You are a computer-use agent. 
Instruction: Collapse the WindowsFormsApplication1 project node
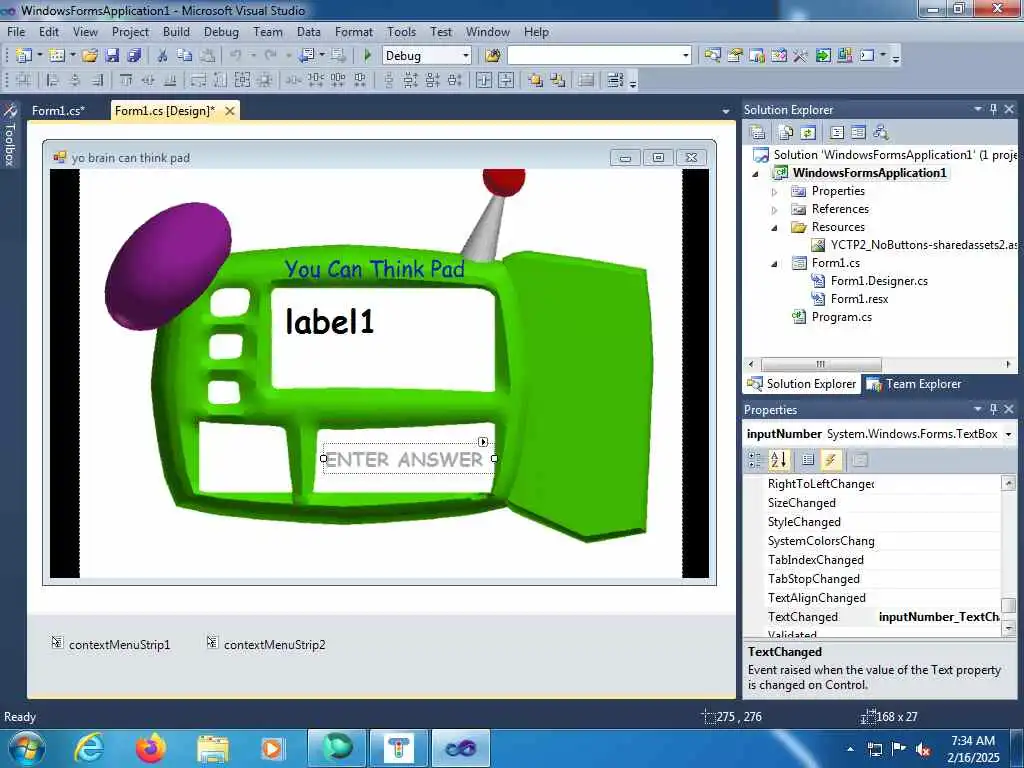pos(756,174)
